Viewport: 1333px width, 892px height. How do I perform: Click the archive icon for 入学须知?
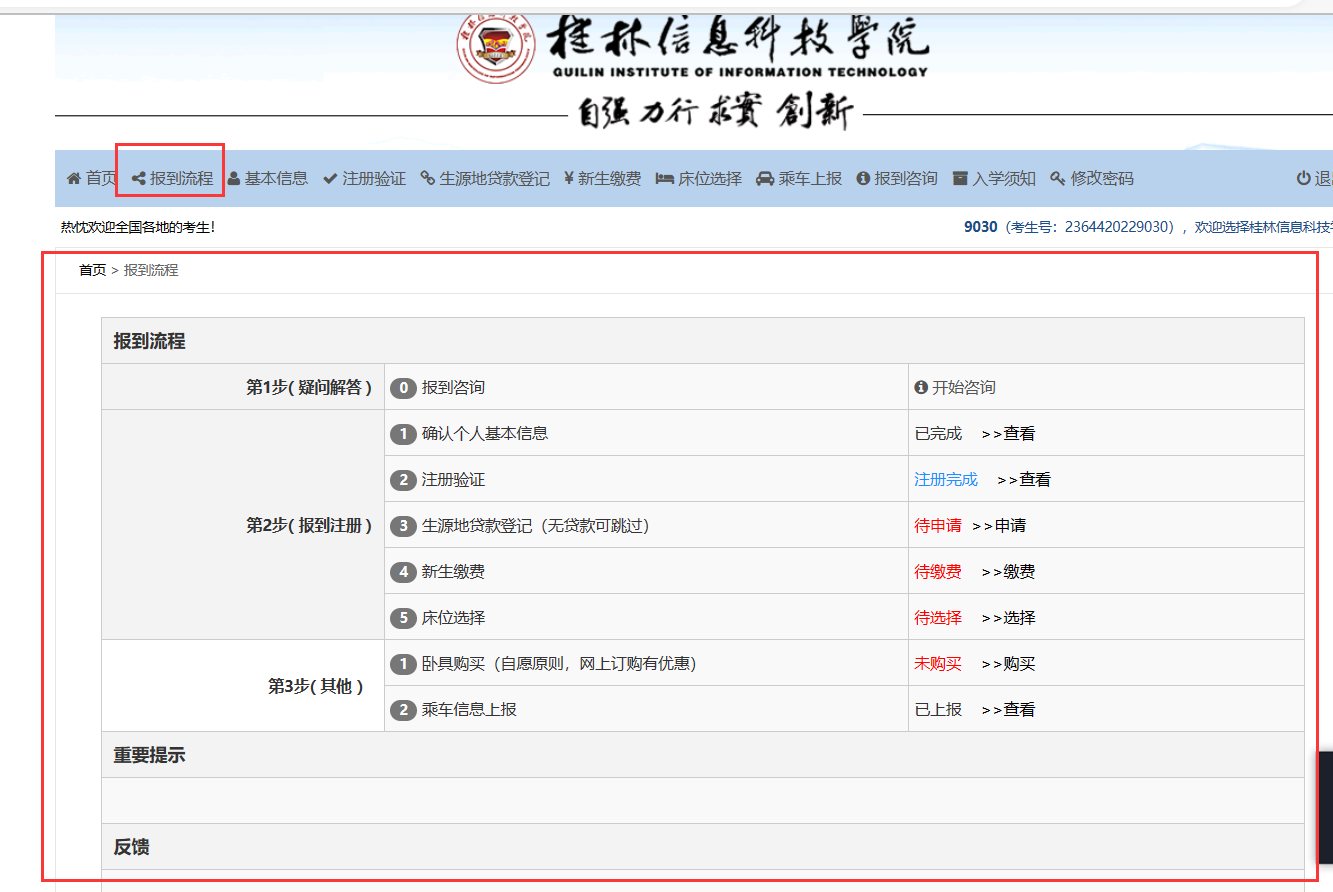(960, 179)
